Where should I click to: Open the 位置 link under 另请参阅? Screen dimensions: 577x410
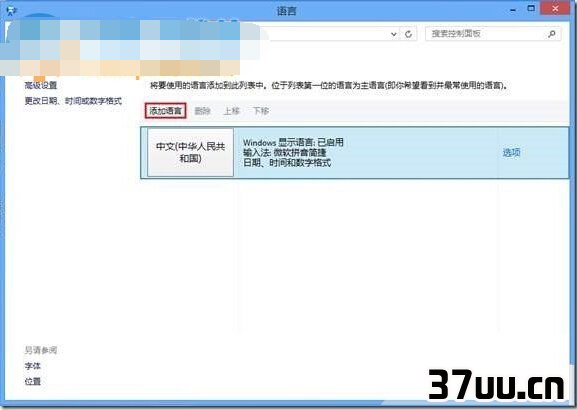pos(32,381)
